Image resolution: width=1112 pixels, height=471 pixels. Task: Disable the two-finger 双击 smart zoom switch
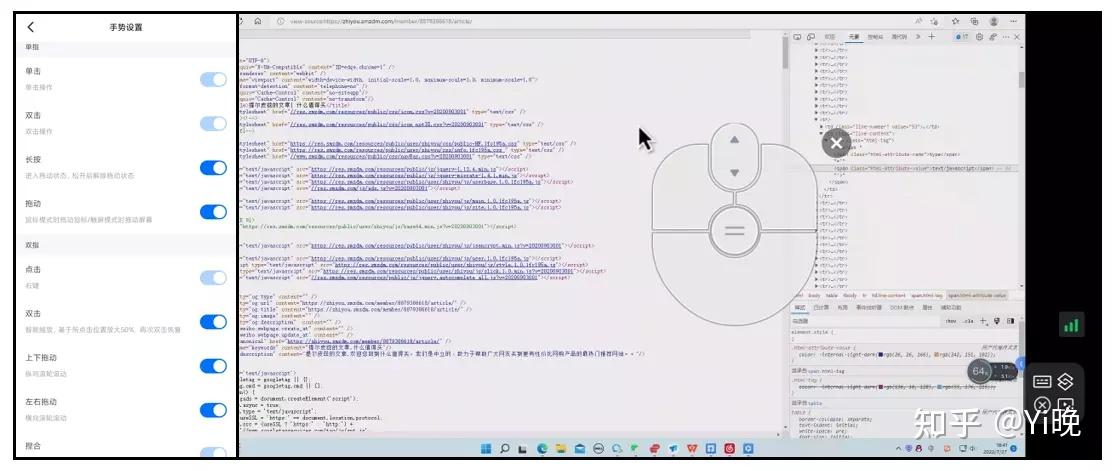click(x=213, y=321)
